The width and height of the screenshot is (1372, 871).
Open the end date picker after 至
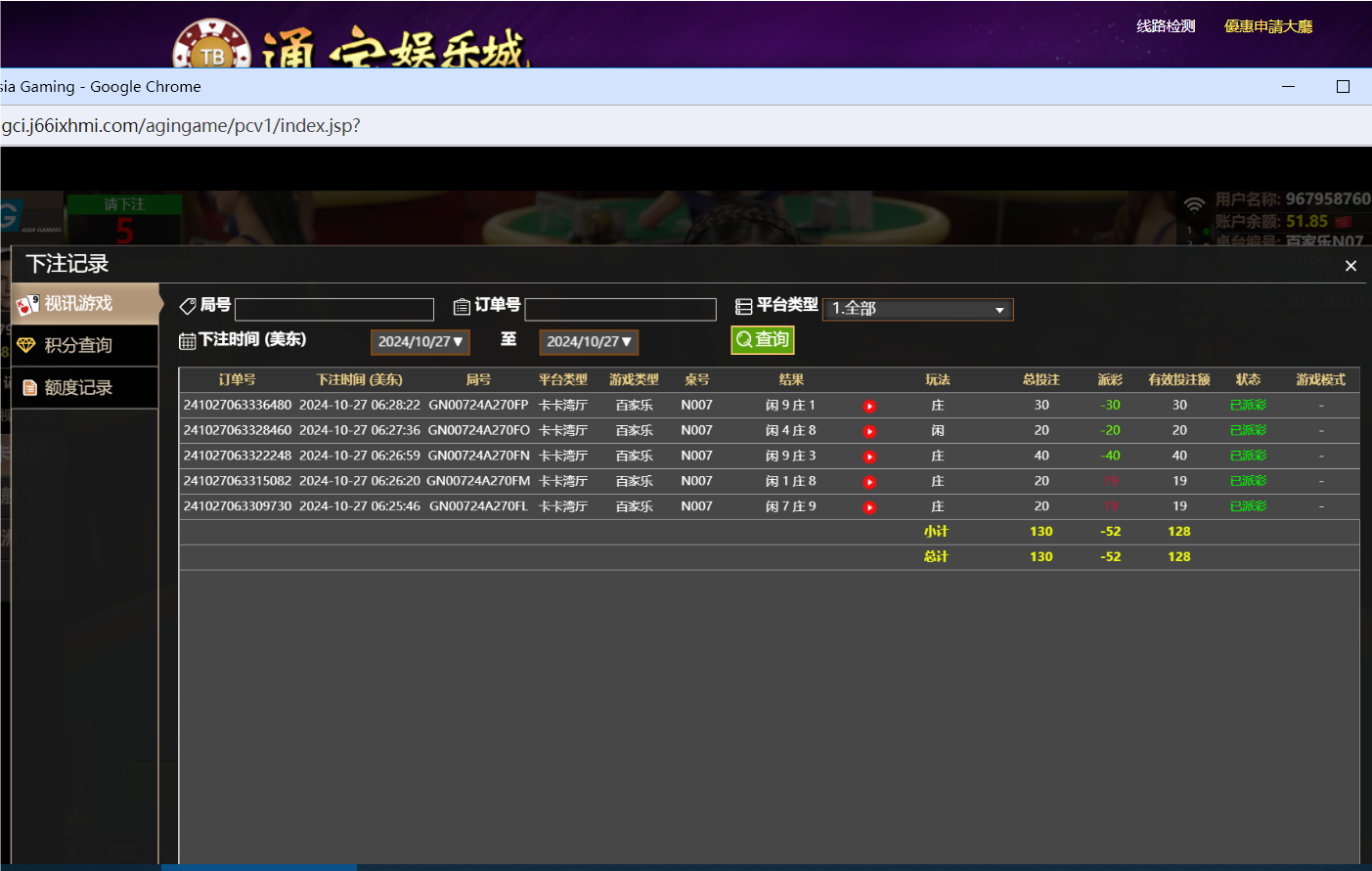(589, 342)
